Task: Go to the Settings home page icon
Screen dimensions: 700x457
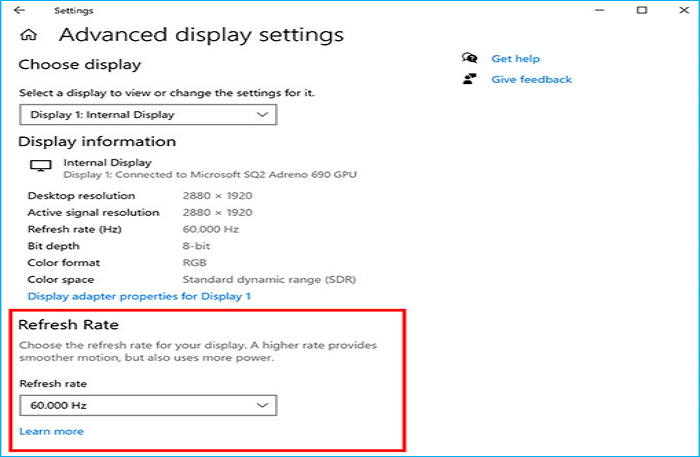Action: (x=29, y=36)
